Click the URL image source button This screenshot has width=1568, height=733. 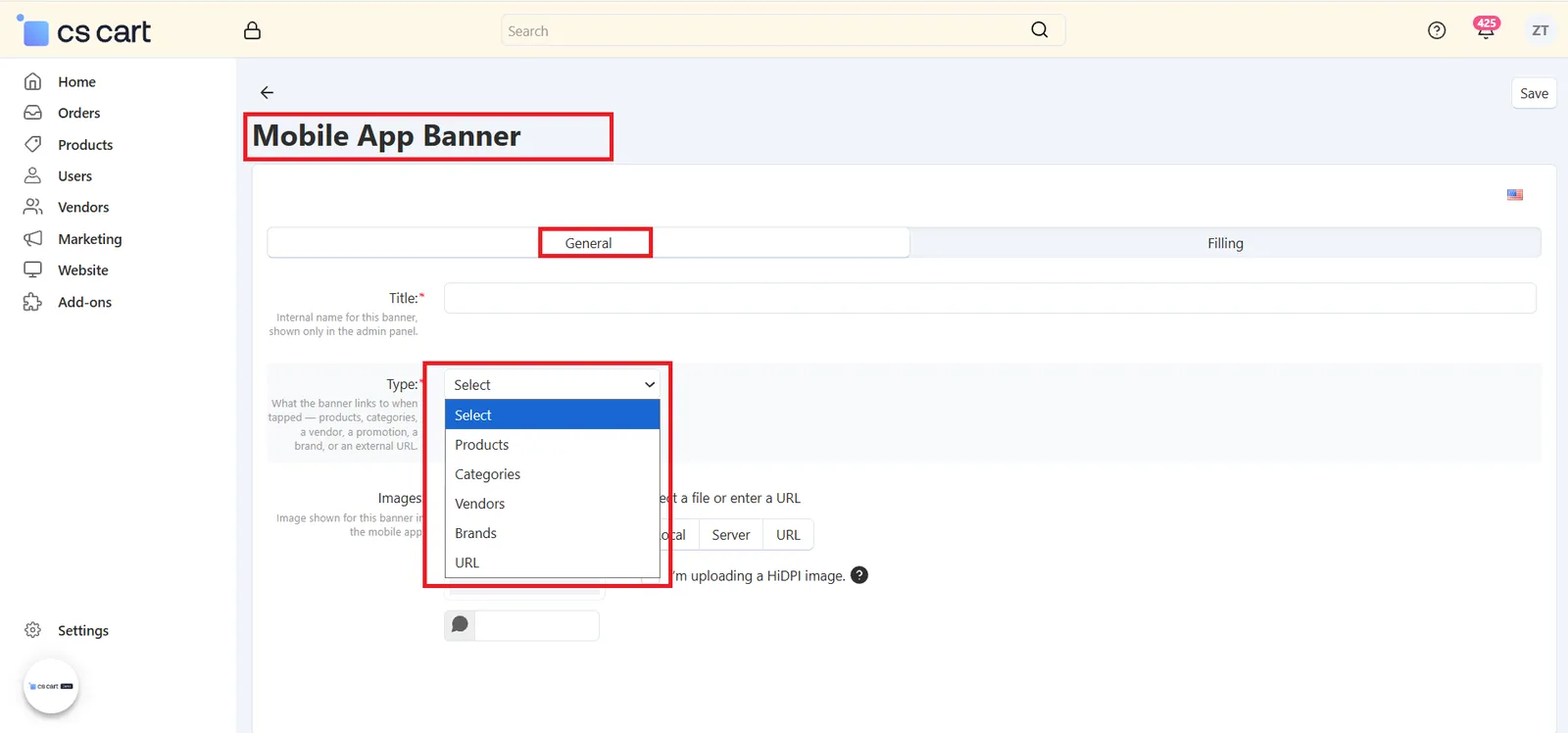tap(788, 534)
